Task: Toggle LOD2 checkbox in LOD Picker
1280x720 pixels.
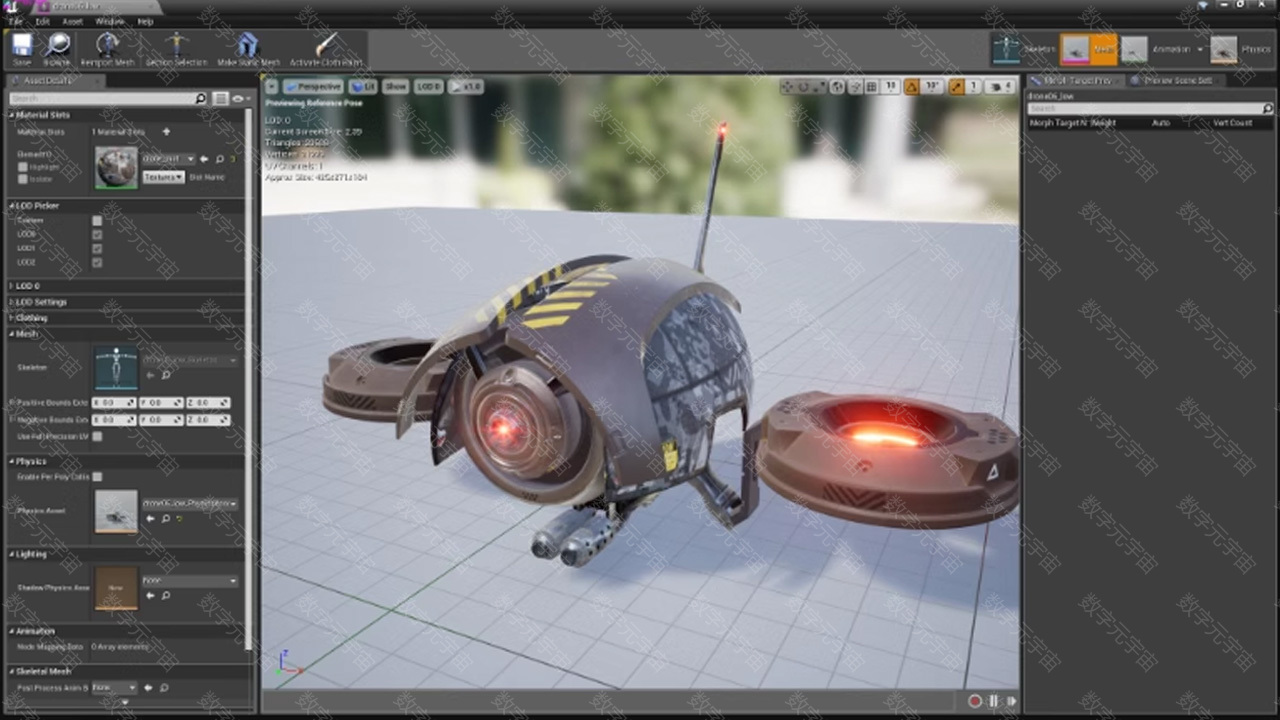Action: 97,262
